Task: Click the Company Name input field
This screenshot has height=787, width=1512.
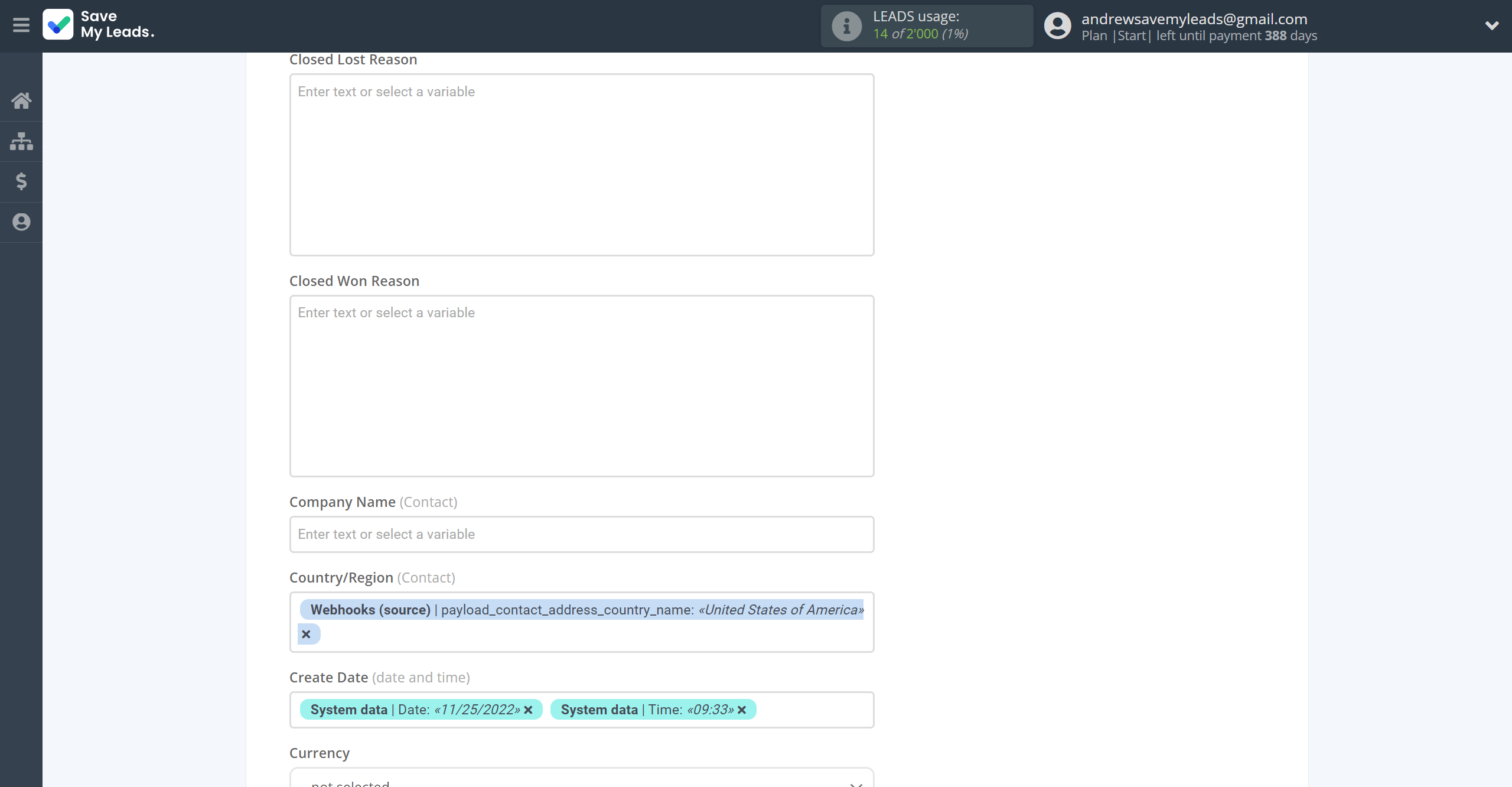Action: pyautogui.click(x=582, y=534)
